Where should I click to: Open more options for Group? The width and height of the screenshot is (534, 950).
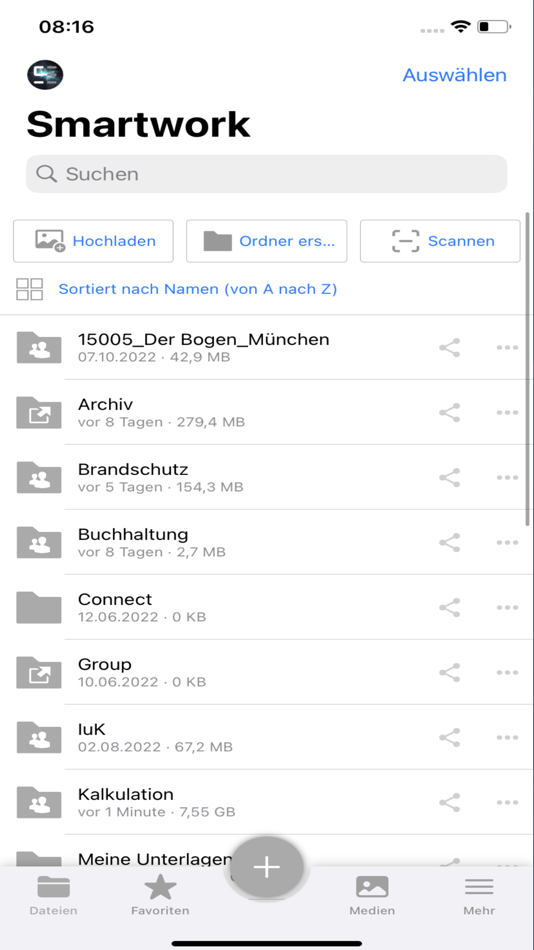pyautogui.click(x=507, y=673)
